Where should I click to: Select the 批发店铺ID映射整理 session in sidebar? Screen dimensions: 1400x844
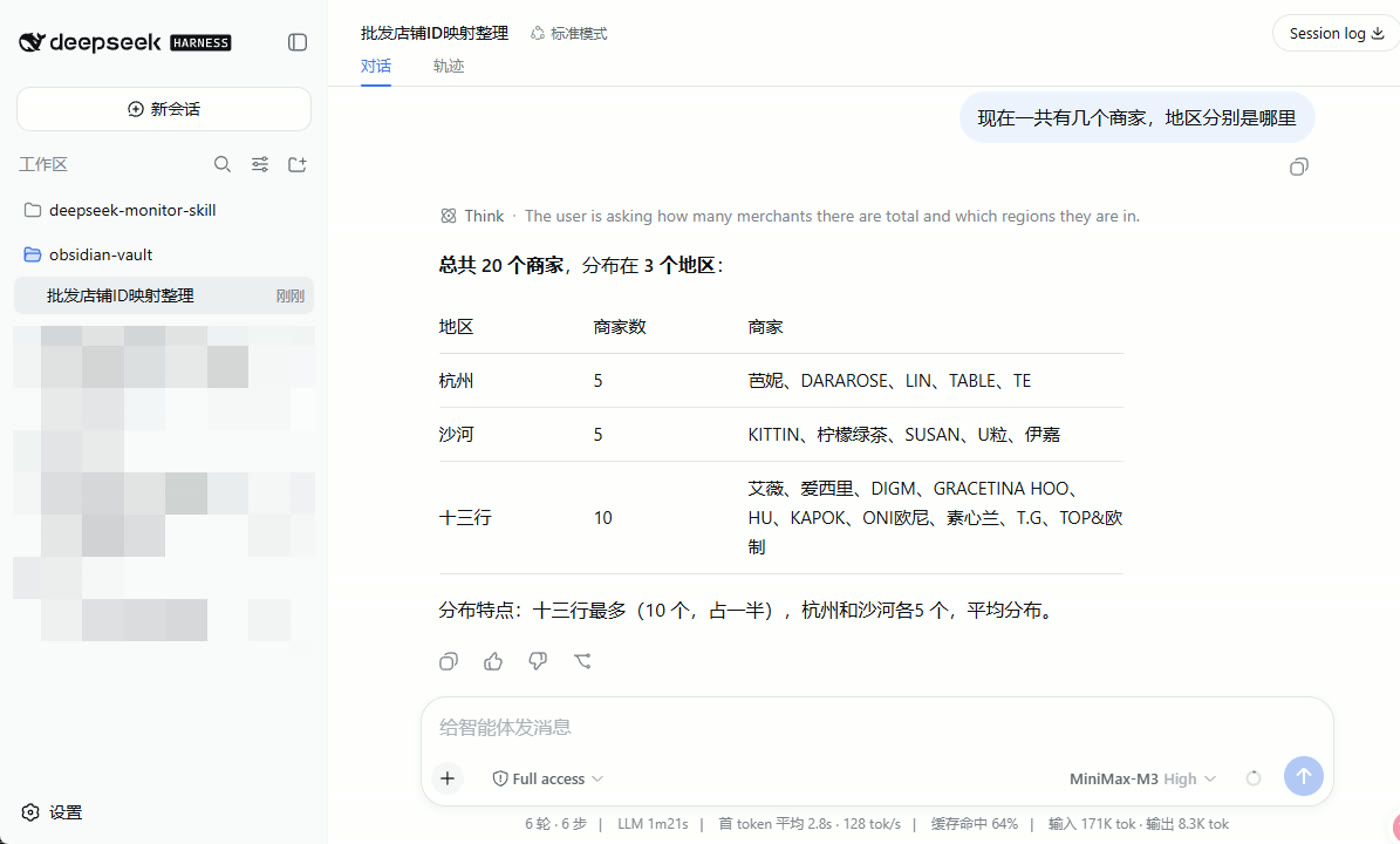pos(164,296)
